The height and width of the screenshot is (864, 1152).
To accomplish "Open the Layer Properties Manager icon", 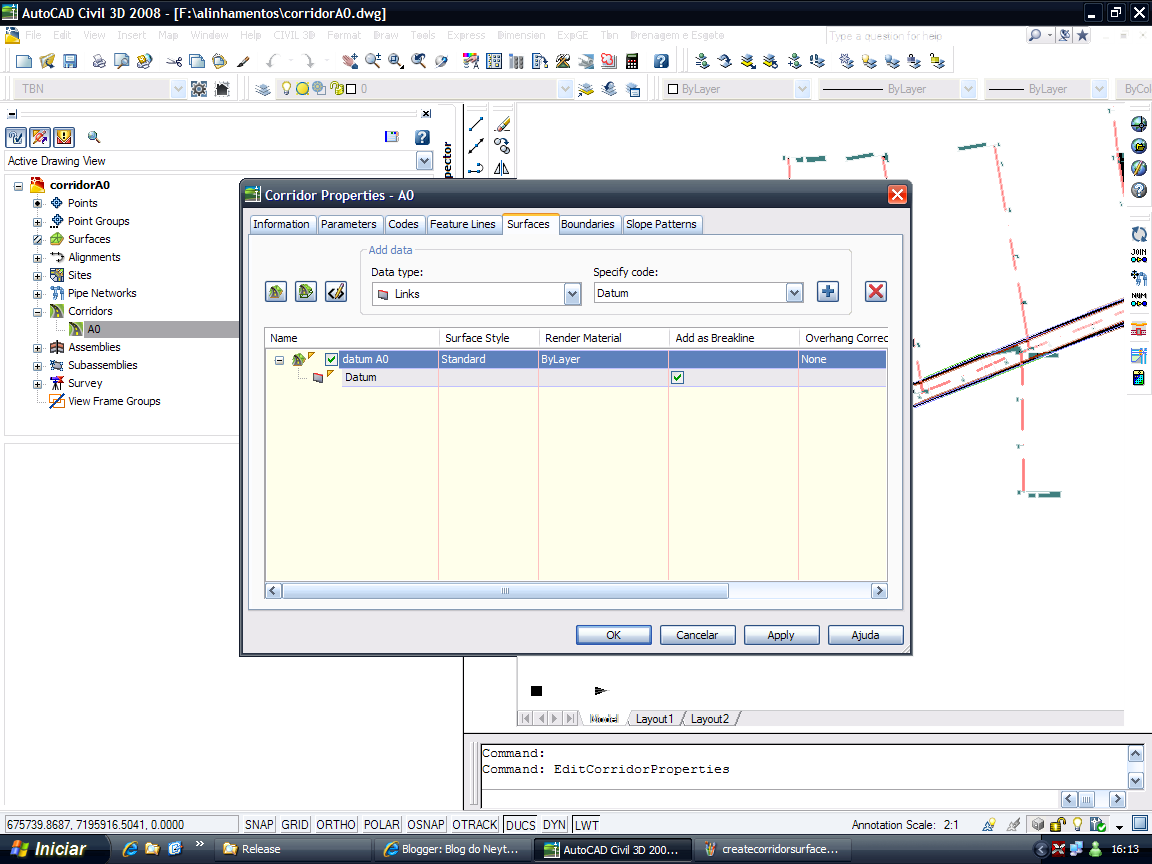I will coord(262,89).
